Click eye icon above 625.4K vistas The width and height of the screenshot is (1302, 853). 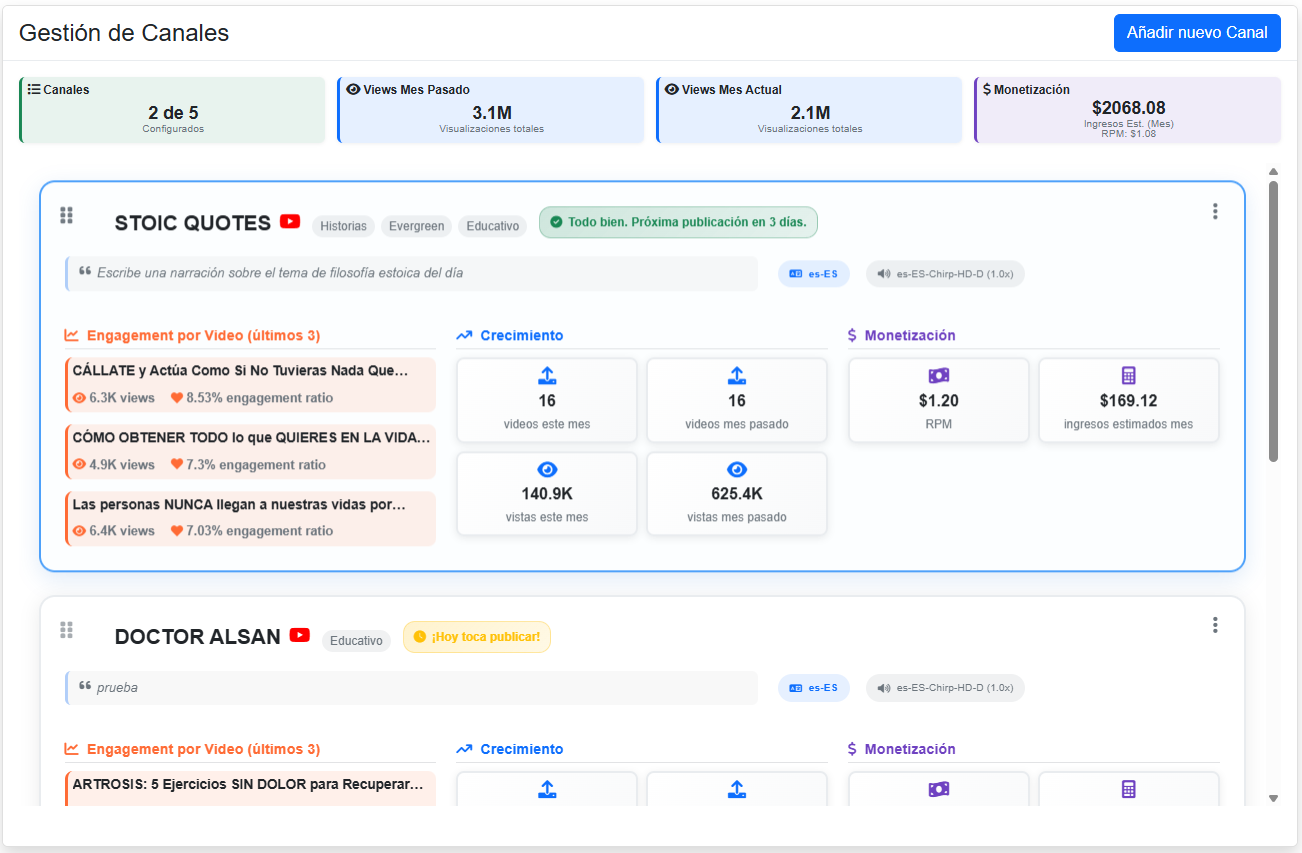point(737,470)
